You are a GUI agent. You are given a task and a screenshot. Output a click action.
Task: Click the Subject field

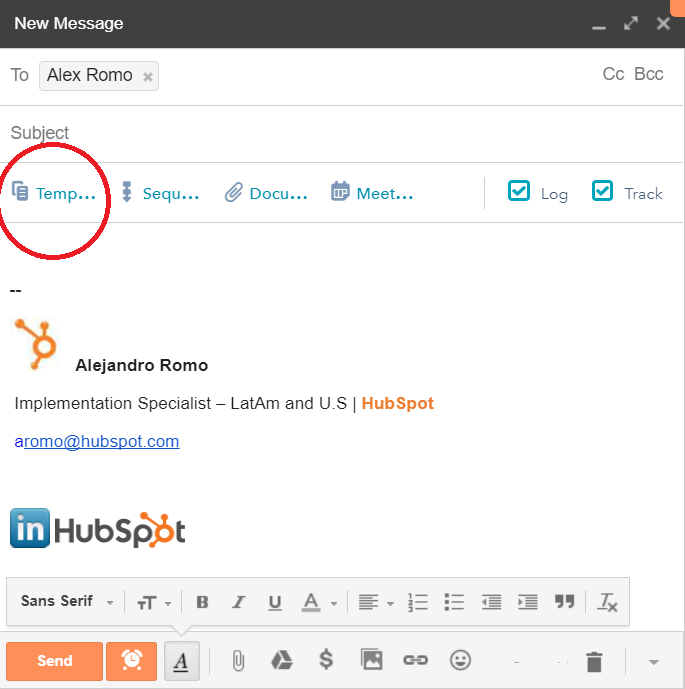coord(300,133)
